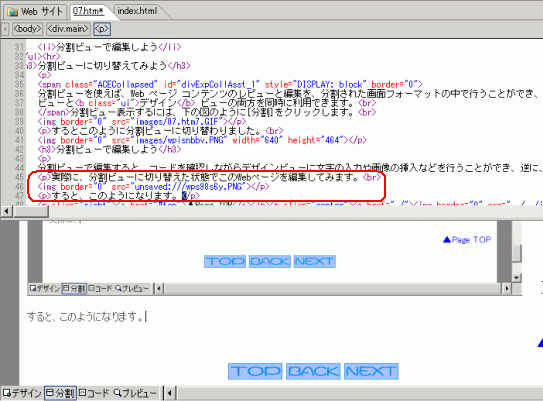The height and width of the screenshot is (401, 543).
Task: Click the 分割 tab inside the embedded screenshot
Action: coord(74,288)
